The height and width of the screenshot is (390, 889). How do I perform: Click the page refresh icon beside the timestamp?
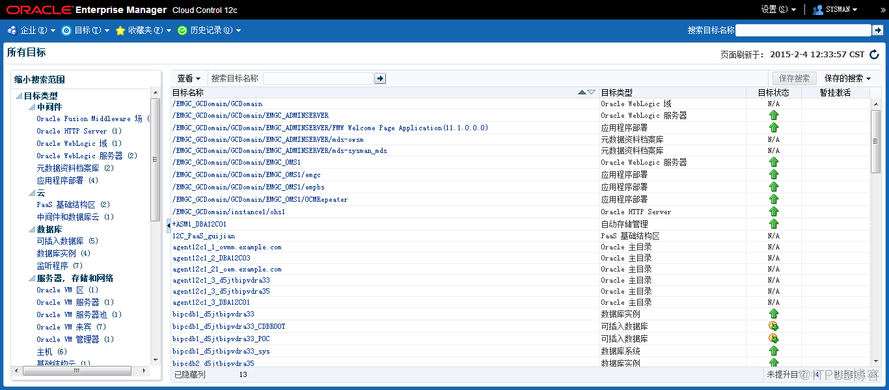[874, 54]
